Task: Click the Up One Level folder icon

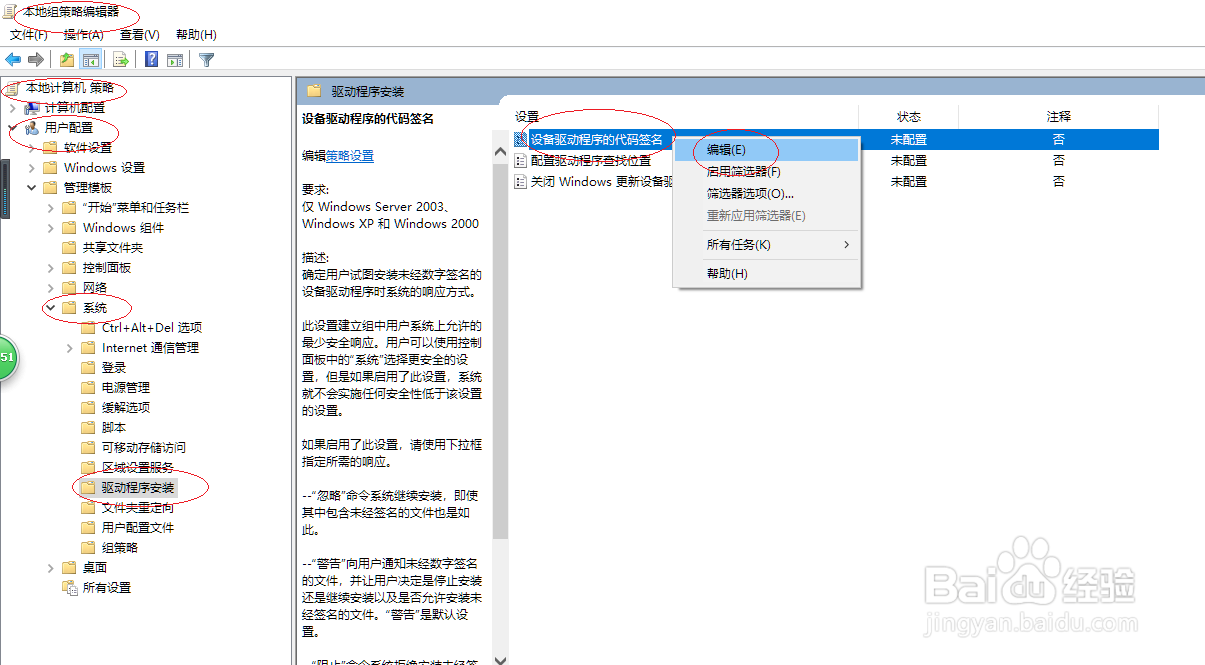Action: [x=66, y=59]
